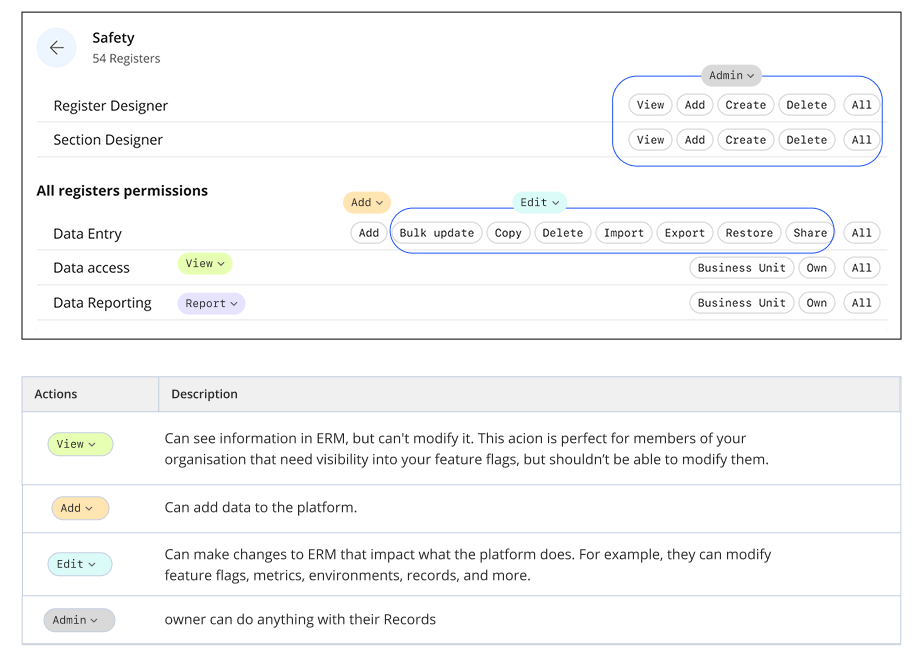
Task: Click Bulk update in the Data Entry row
Action: click(x=437, y=232)
